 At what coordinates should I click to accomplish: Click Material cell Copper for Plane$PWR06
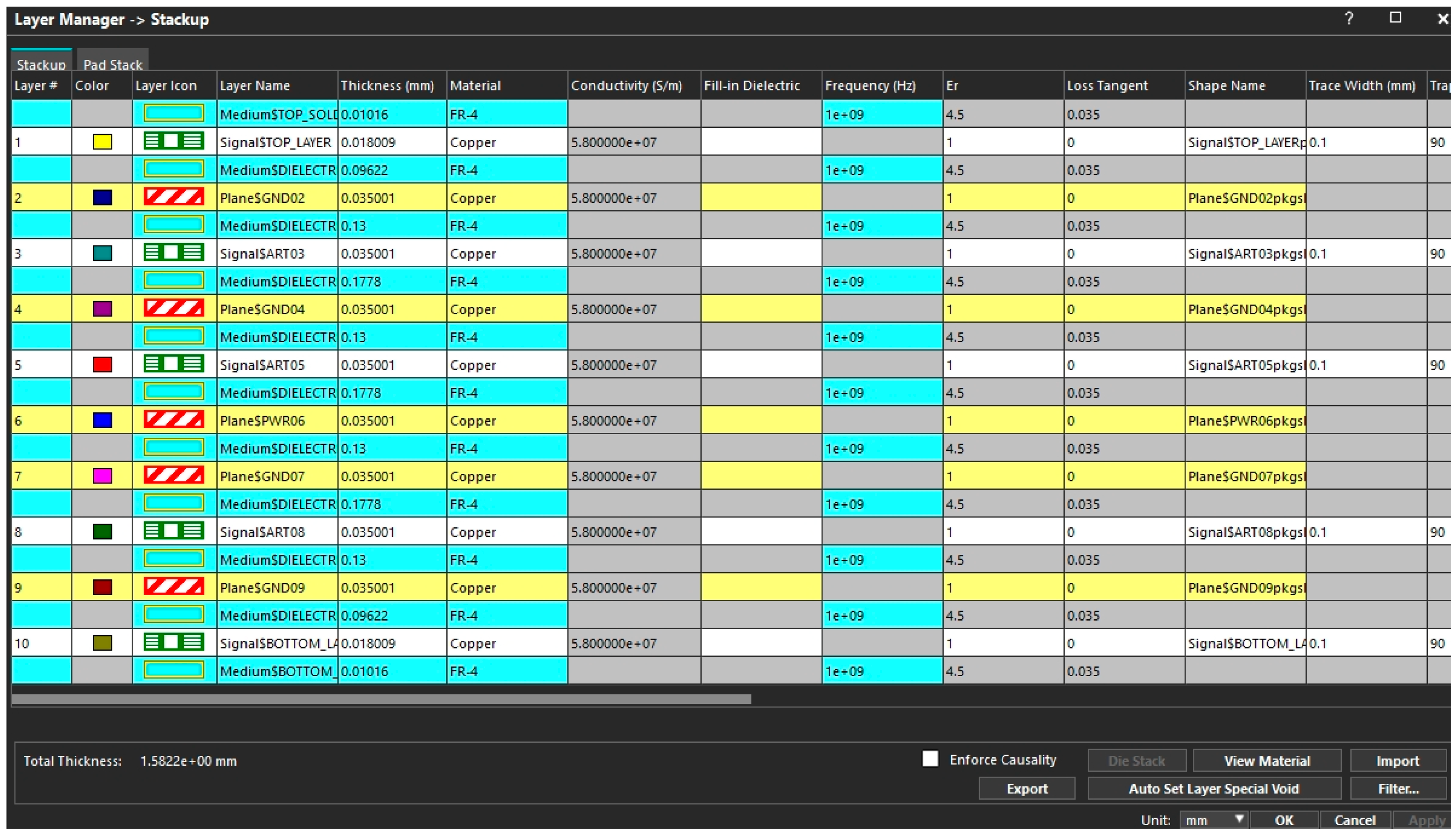507,420
